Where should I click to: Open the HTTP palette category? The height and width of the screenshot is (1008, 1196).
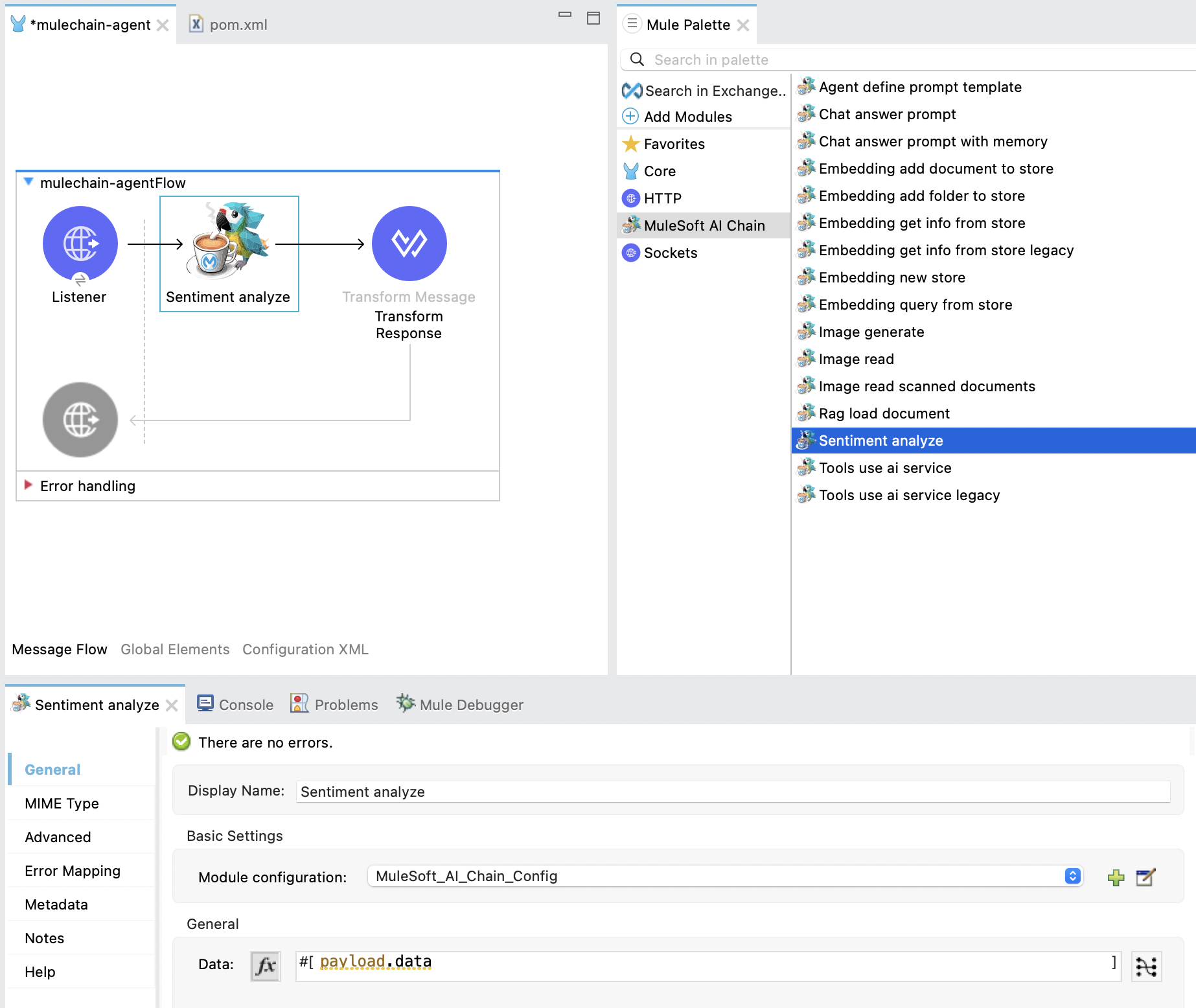[652, 198]
